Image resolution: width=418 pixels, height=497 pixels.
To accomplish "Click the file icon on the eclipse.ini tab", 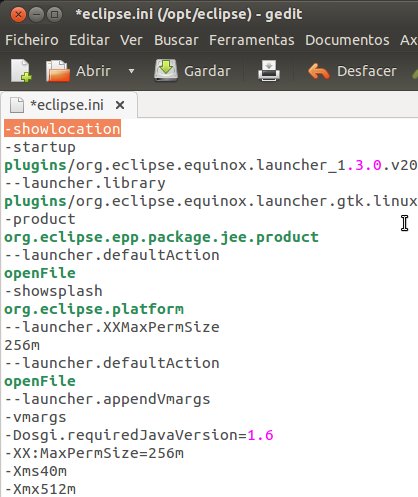I will [17, 105].
